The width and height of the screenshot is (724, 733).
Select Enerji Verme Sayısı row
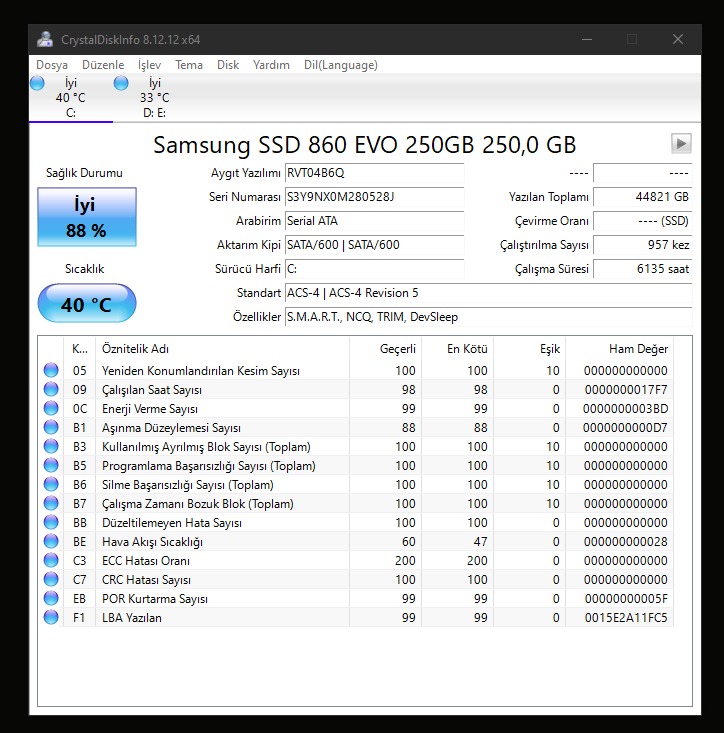[x=356, y=409]
